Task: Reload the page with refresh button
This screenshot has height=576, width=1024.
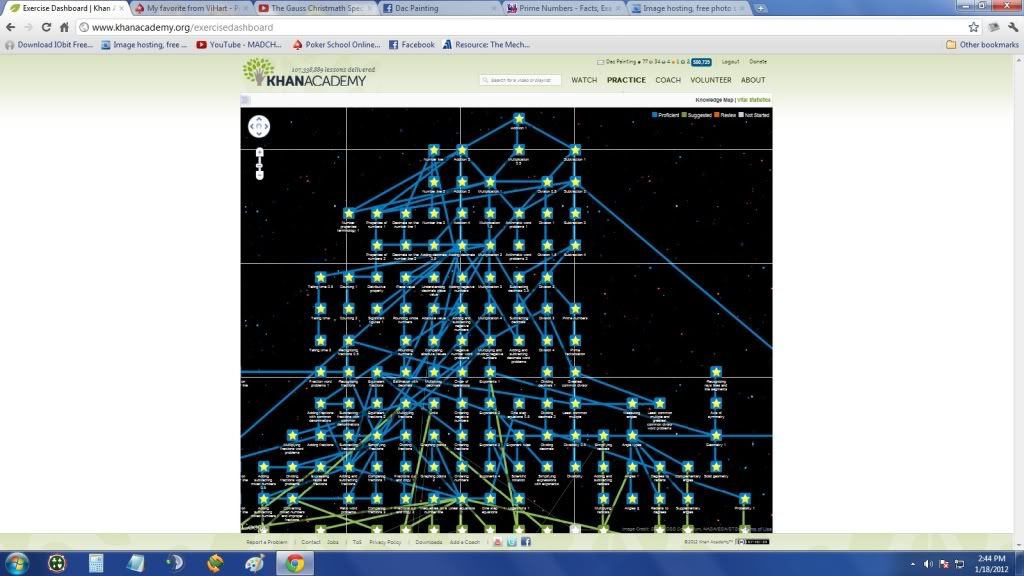Action: [47, 27]
